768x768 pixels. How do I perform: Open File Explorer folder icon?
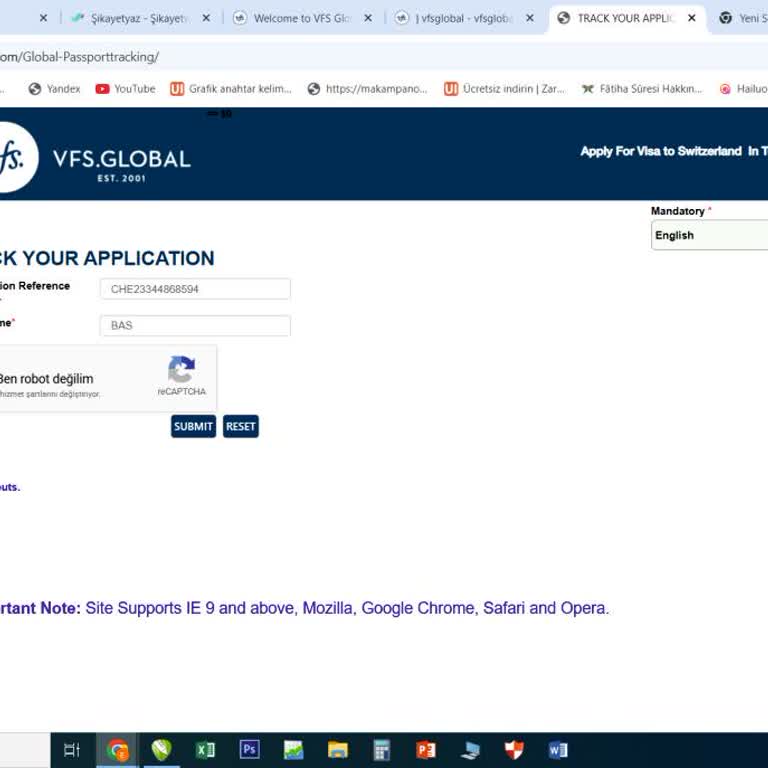[337, 749]
